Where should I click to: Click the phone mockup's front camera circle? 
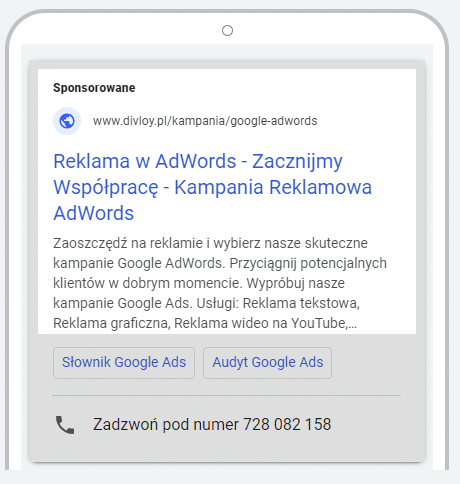point(227,30)
